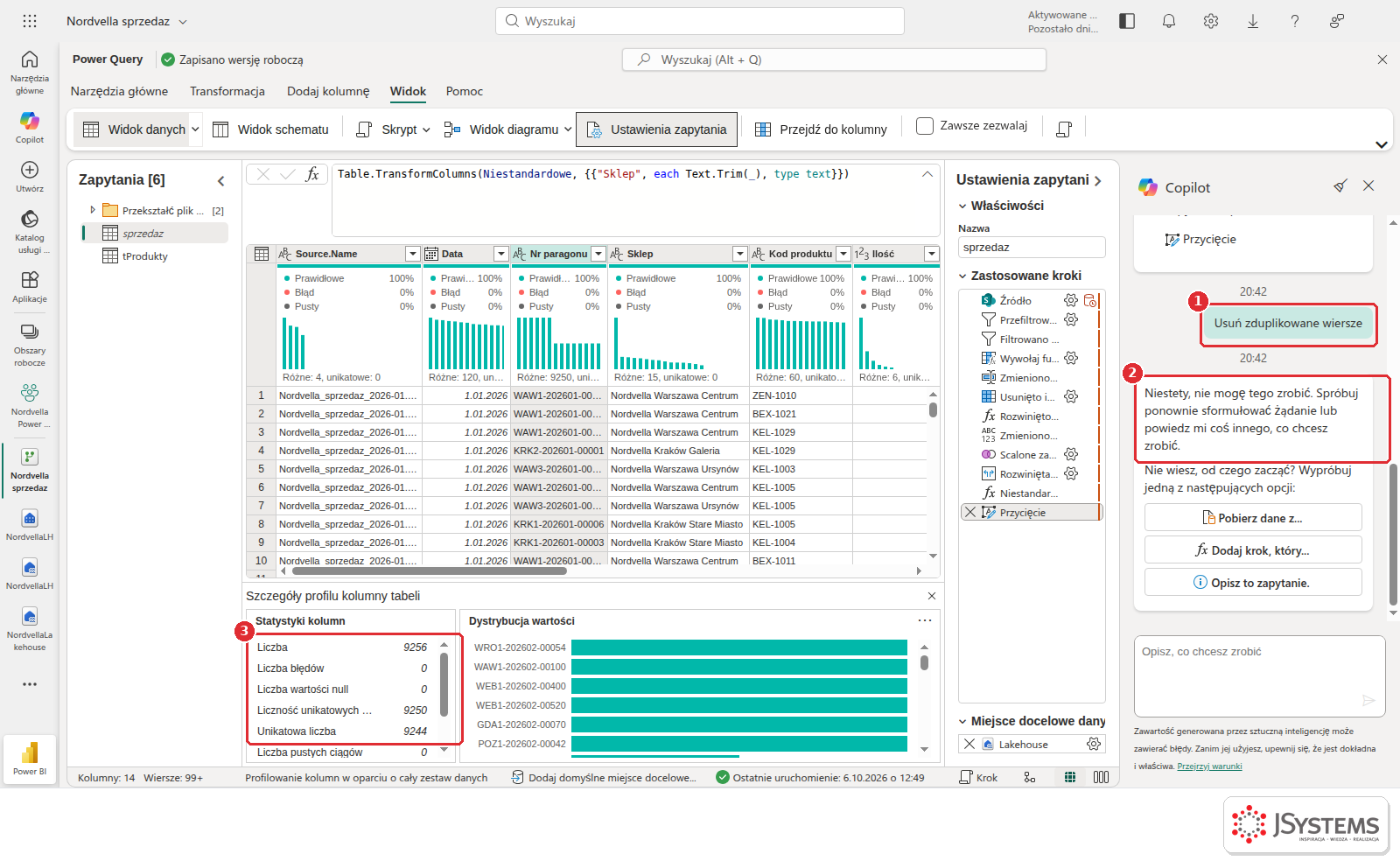Open the Source.Name column filter dropdown
Screen dimensions: 1400x861
tap(413, 254)
